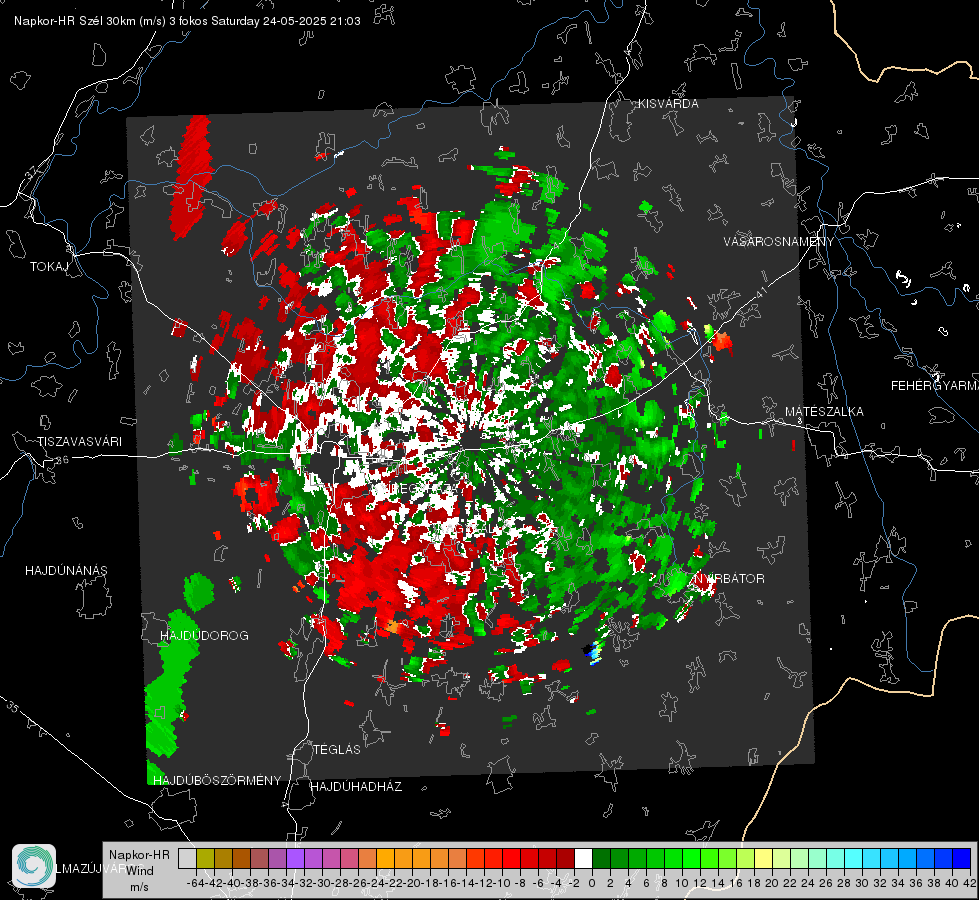Click the MÁTÉSZALKA label
The width and height of the screenshot is (979, 900).
(824, 412)
